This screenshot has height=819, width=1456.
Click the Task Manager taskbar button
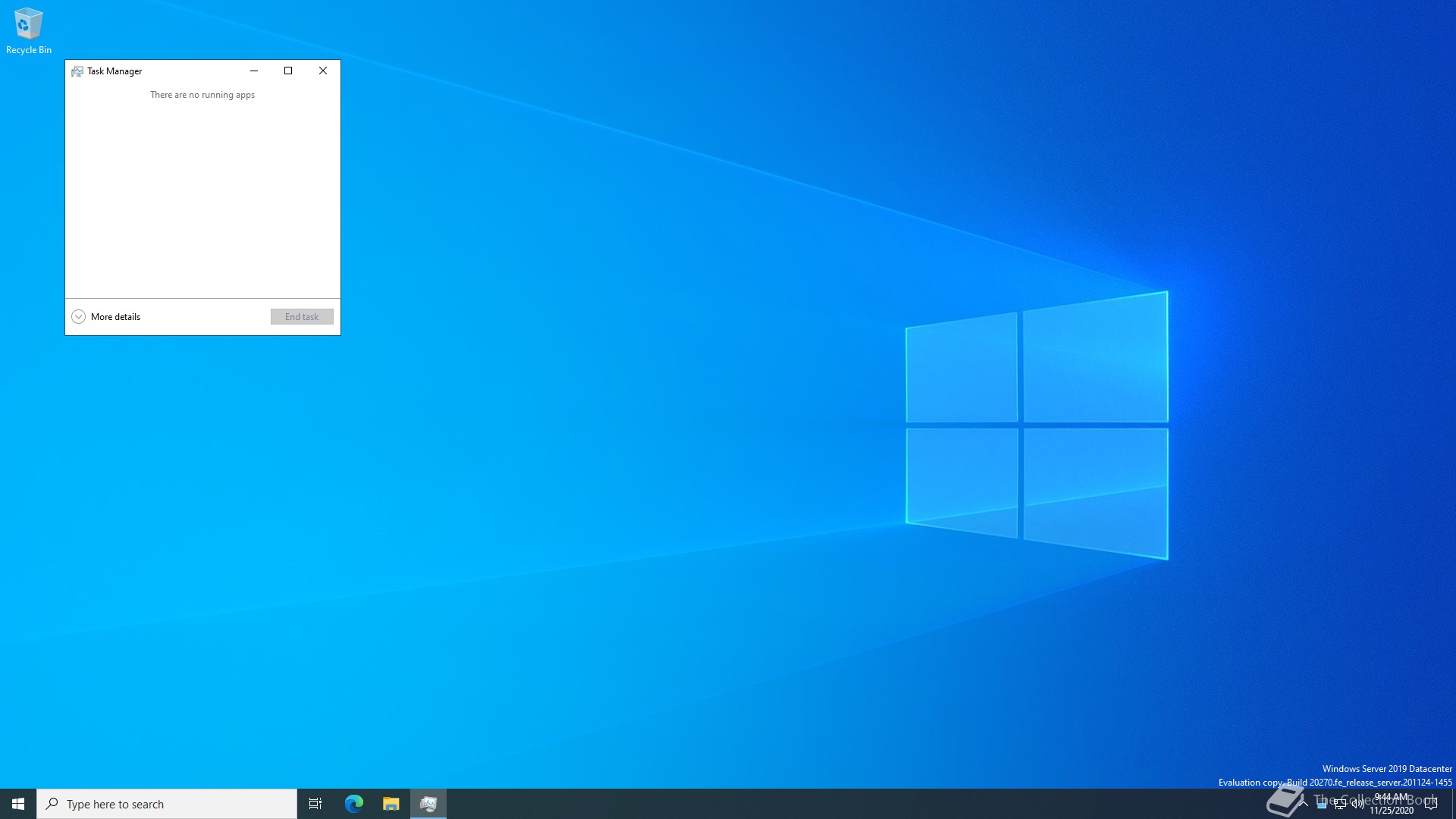[428, 804]
